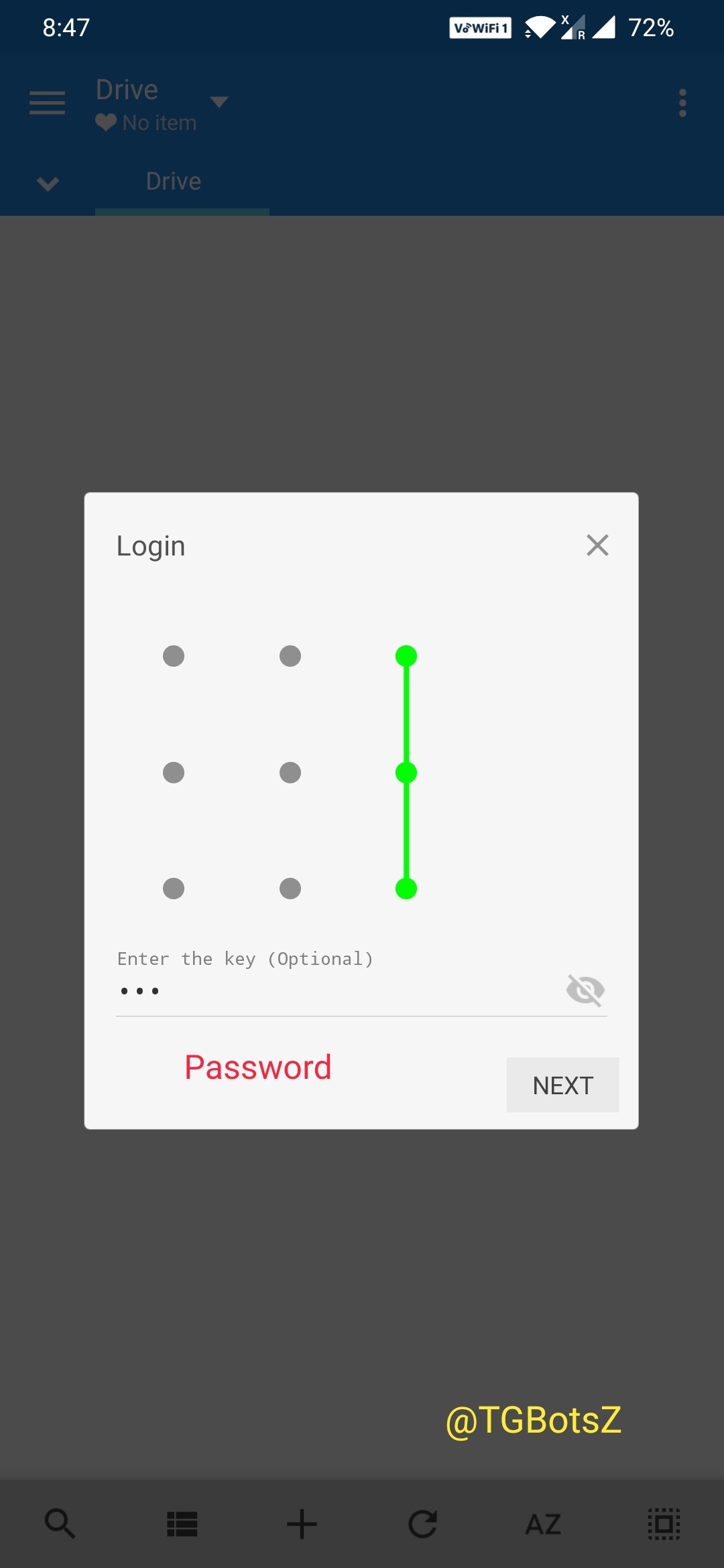The width and height of the screenshot is (724, 1568).
Task: Tap the plus add-item icon
Action: coord(302,1524)
